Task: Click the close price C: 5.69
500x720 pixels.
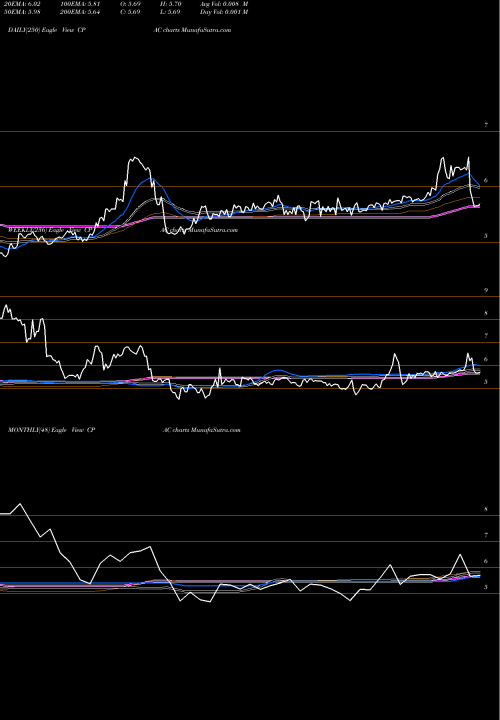Action: click(x=130, y=12)
